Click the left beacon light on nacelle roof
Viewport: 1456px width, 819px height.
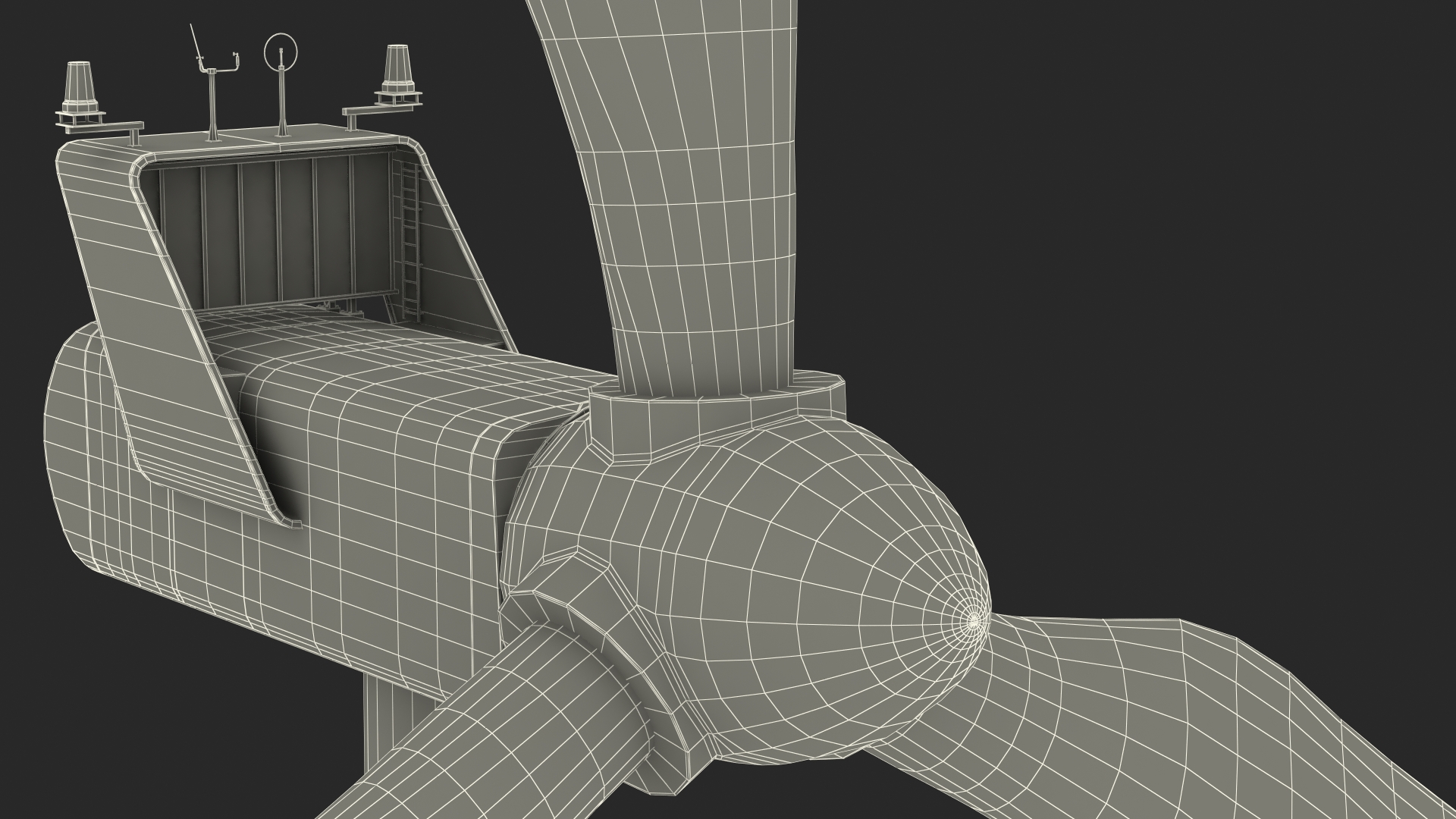pyautogui.click(x=78, y=86)
